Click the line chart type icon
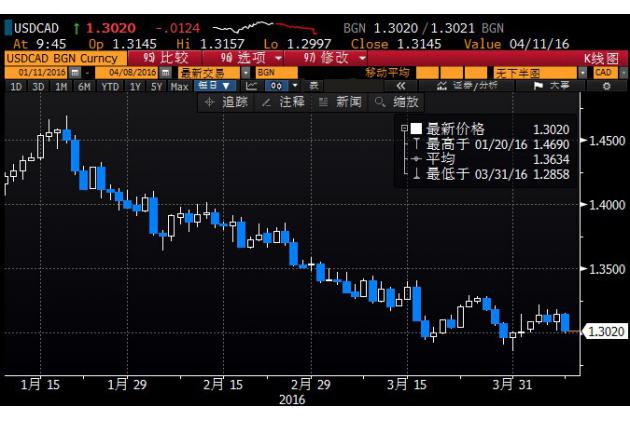Image resolution: width=630 pixels, height=421 pixels. pos(252,87)
